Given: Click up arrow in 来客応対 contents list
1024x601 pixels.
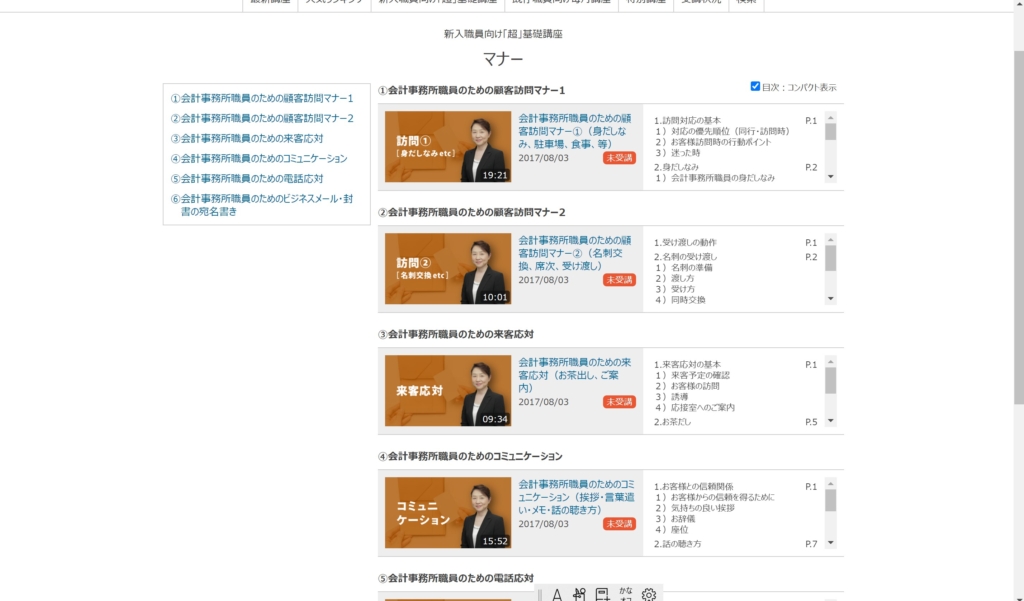Looking at the screenshot, I should [x=831, y=362].
